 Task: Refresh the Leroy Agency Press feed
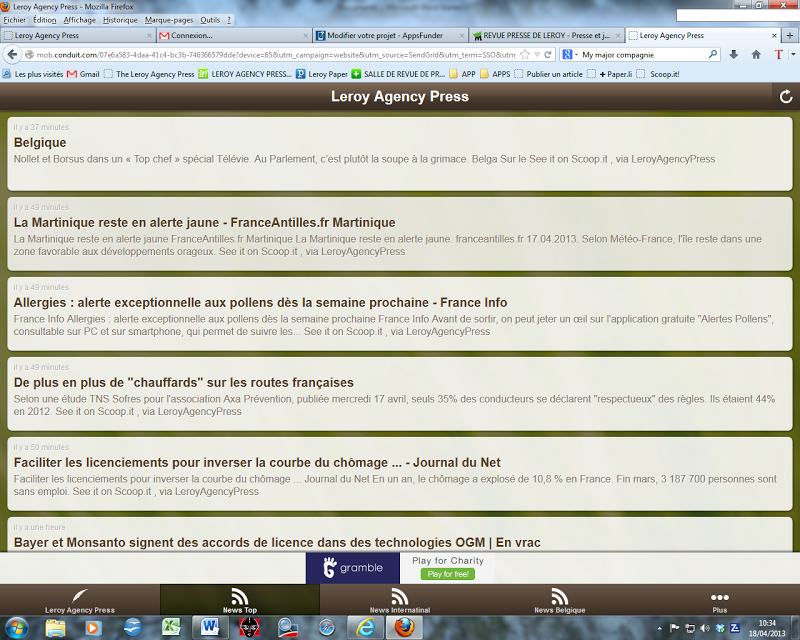click(786, 96)
